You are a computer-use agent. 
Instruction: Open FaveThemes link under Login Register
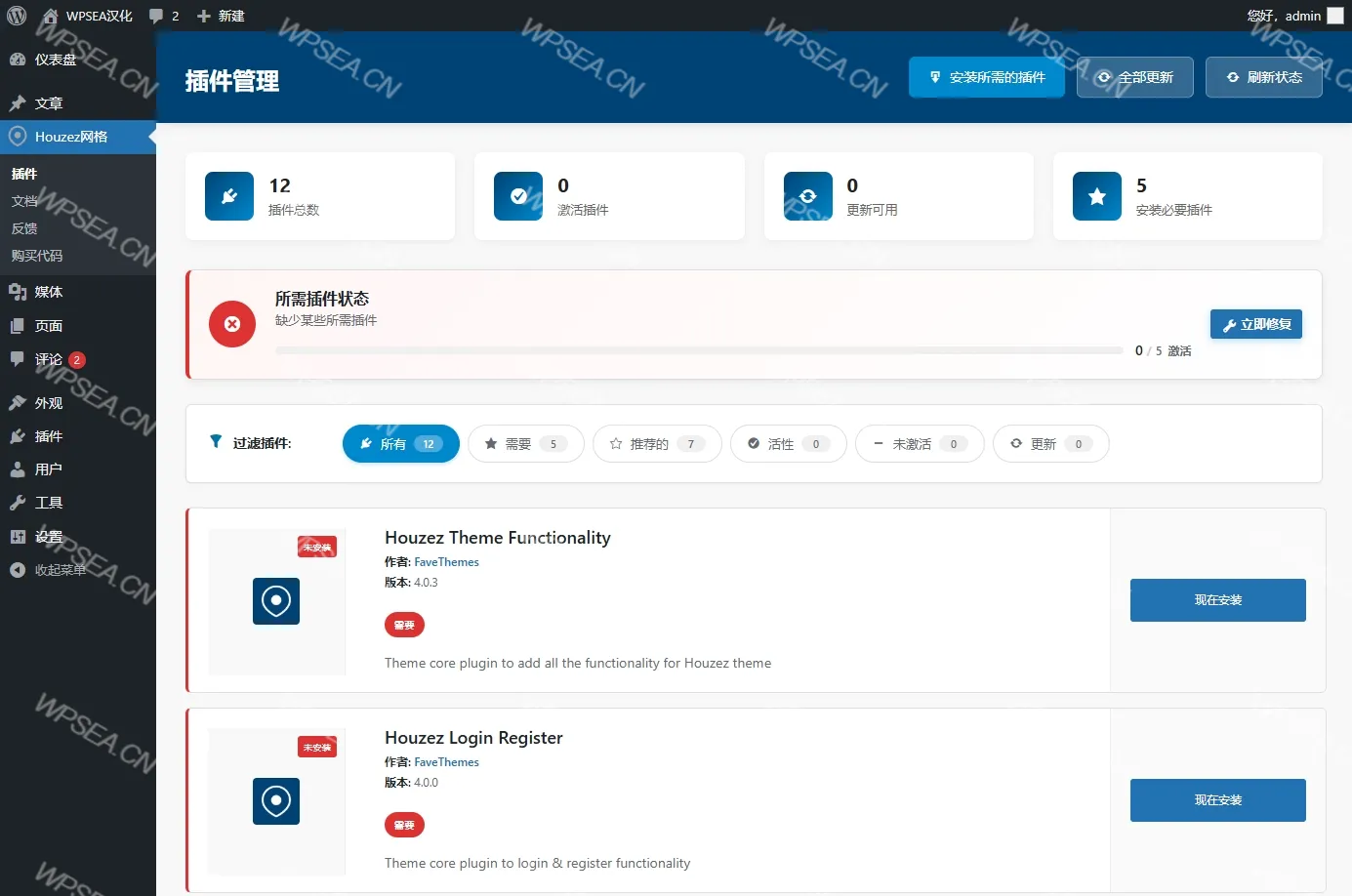(x=446, y=762)
